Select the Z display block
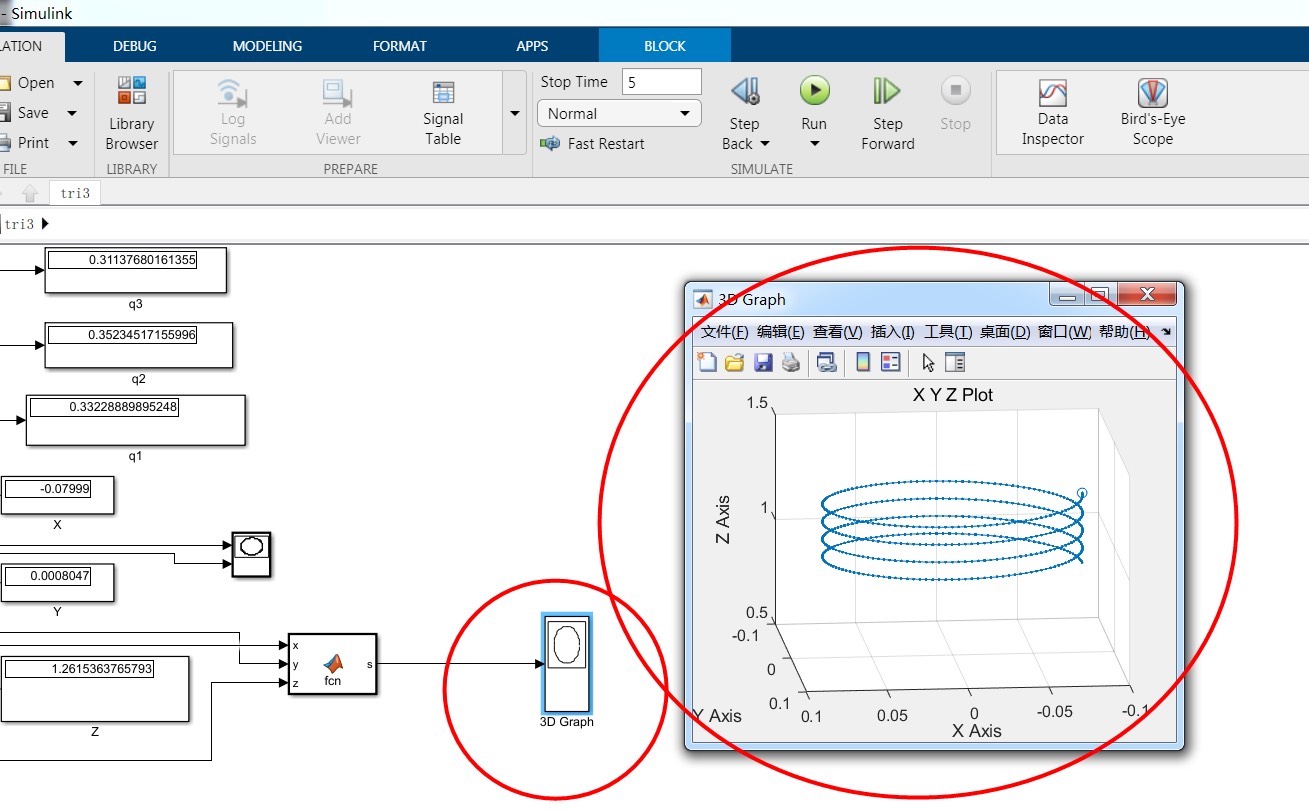 coord(94,688)
